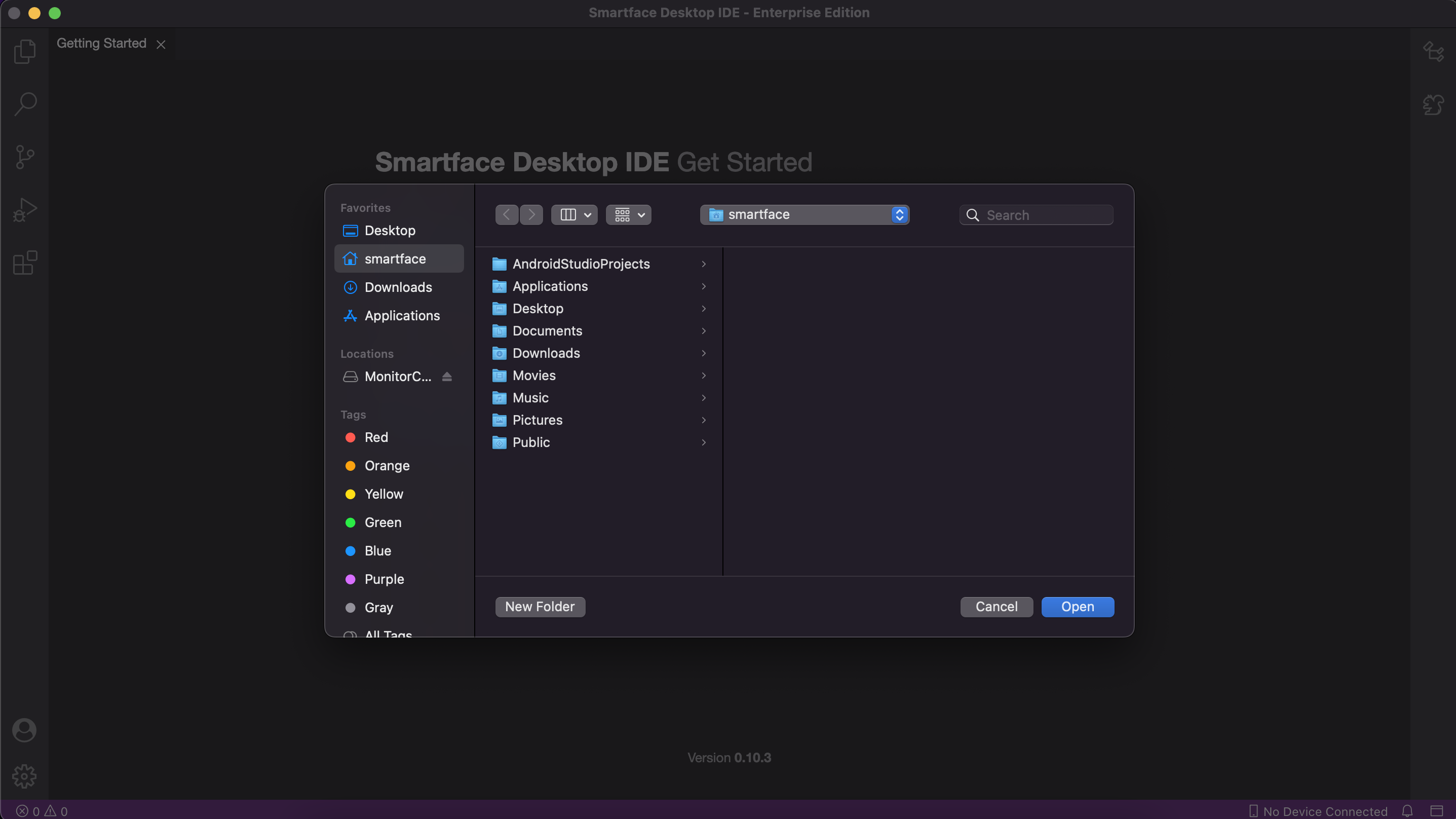Select the Purple tag

tap(399, 579)
